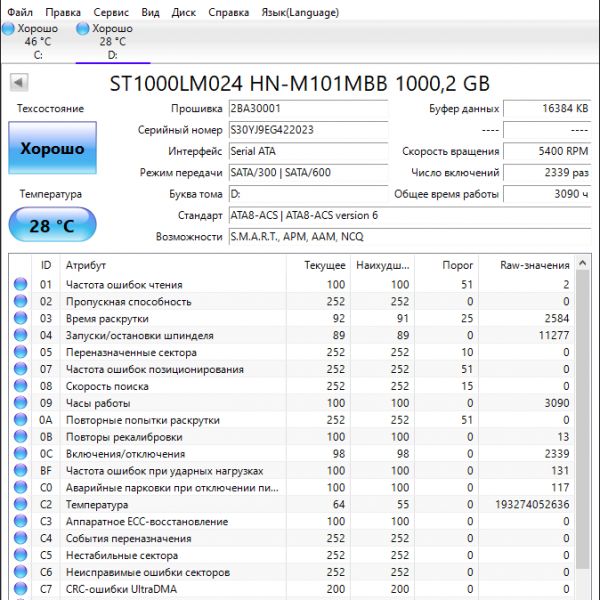Image resolution: width=600 pixels, height=600 pixels.
Task: Open the Сервис menu
Action: coord(110,12)
